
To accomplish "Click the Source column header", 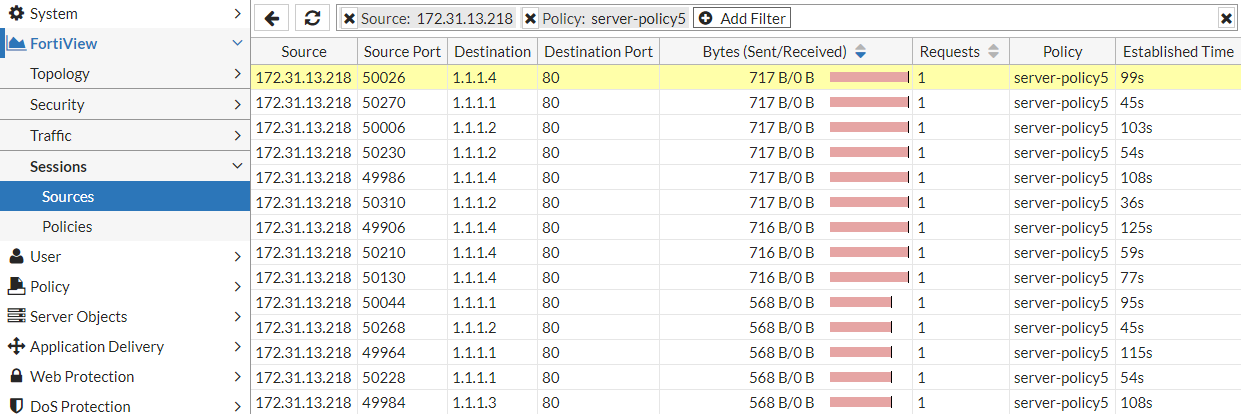I will pos(304,52).
